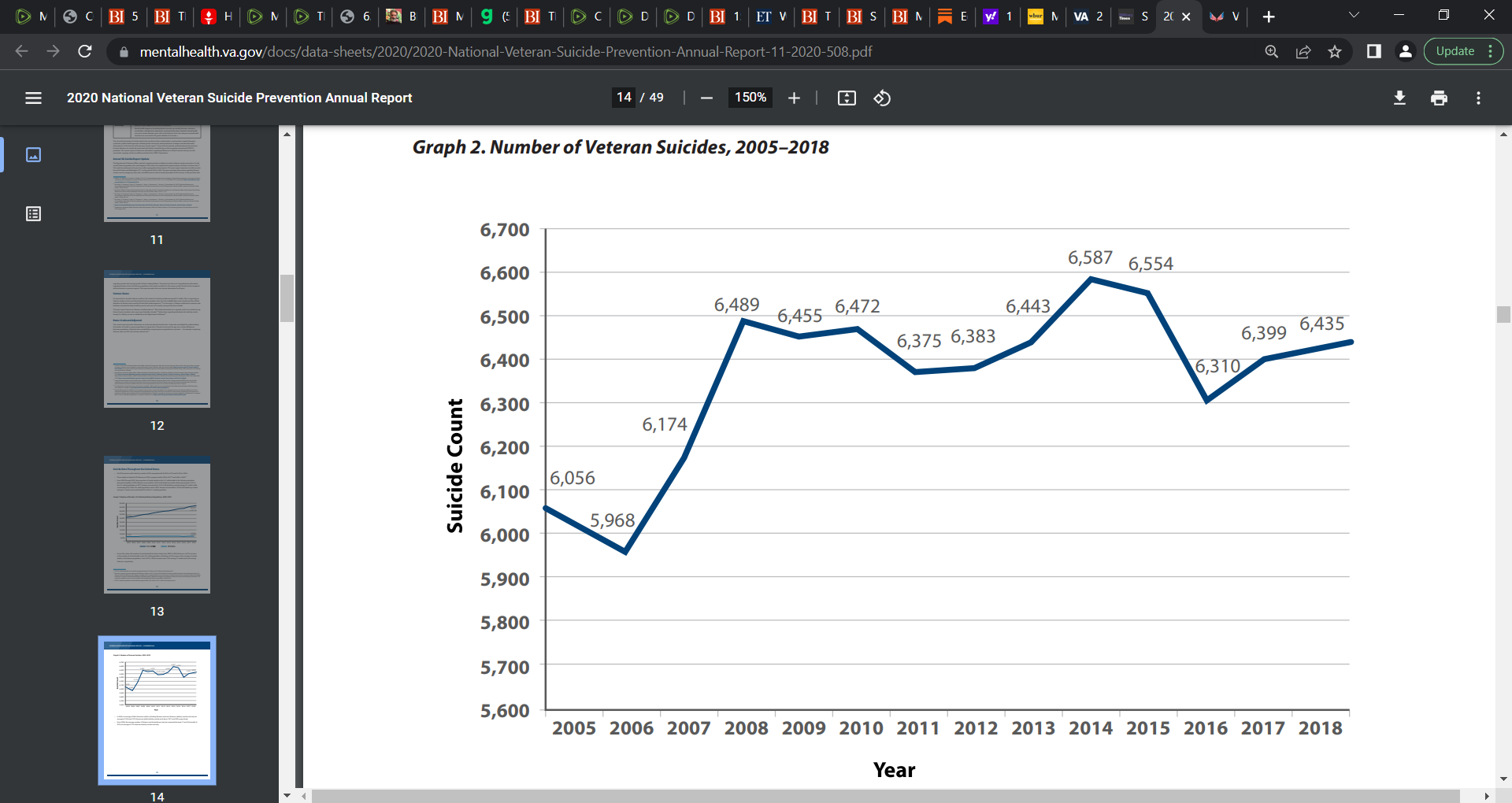Zoom in with the plus icon
Screen dimensions: 1512x803
point(794,98)
